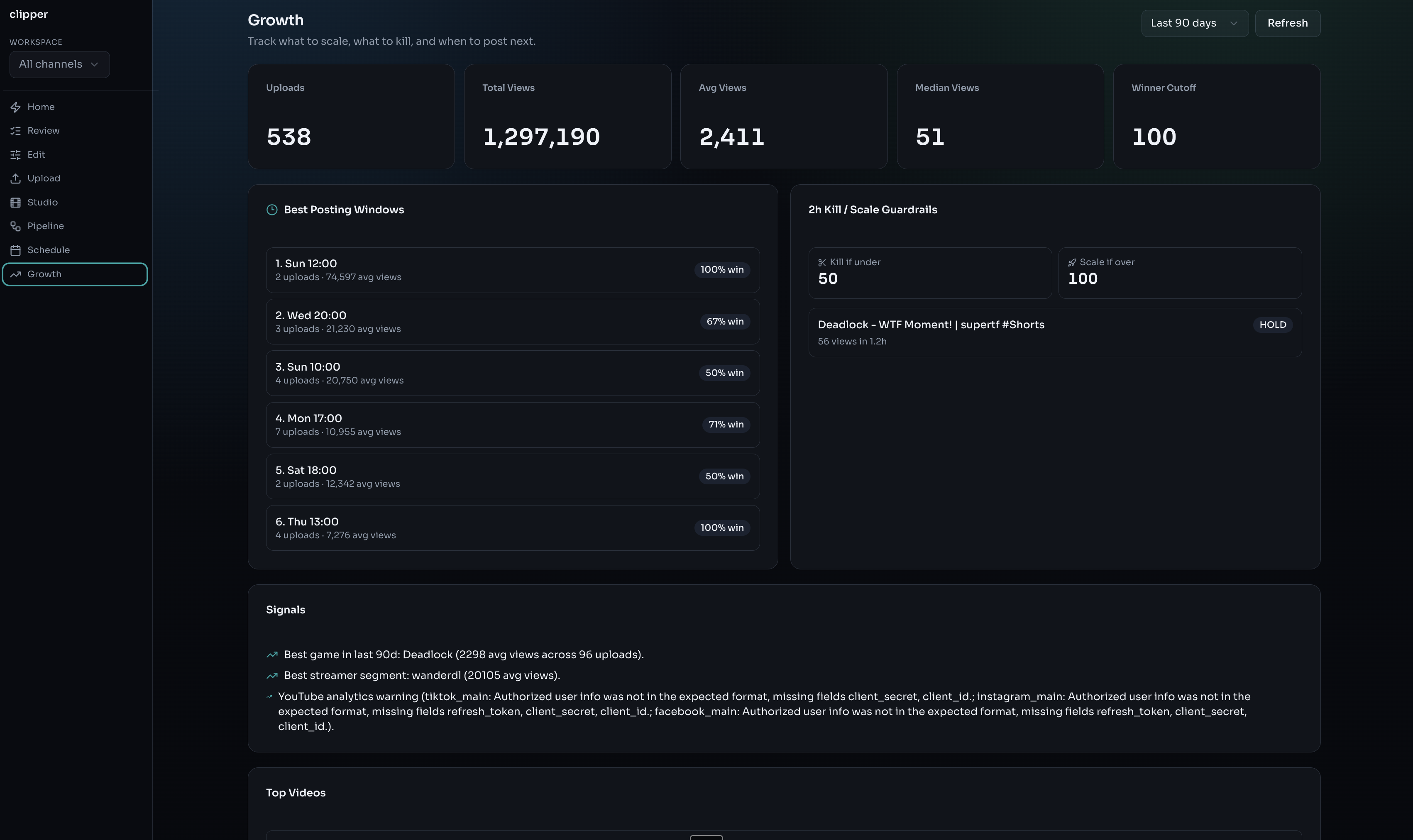Click small trend icon beside YouTube analytics warning
This screenshot has height=840, width=1413.
pyautogui.click(x=269, y=696)
